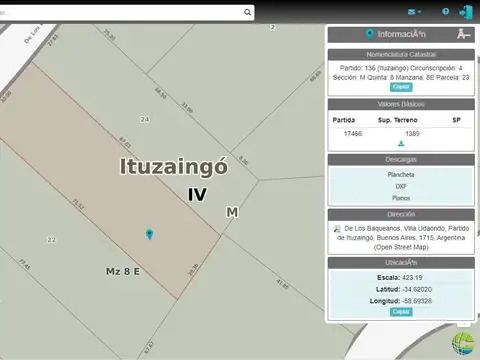Select parcel number 2 on the map
Image resolution: width=480 pixels, height=360 pixels.
[273, 27]
